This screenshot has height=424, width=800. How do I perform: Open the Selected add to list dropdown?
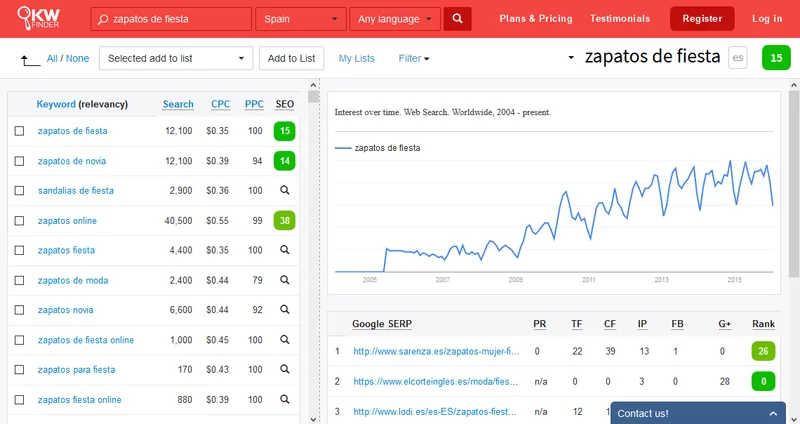[176, 58]
